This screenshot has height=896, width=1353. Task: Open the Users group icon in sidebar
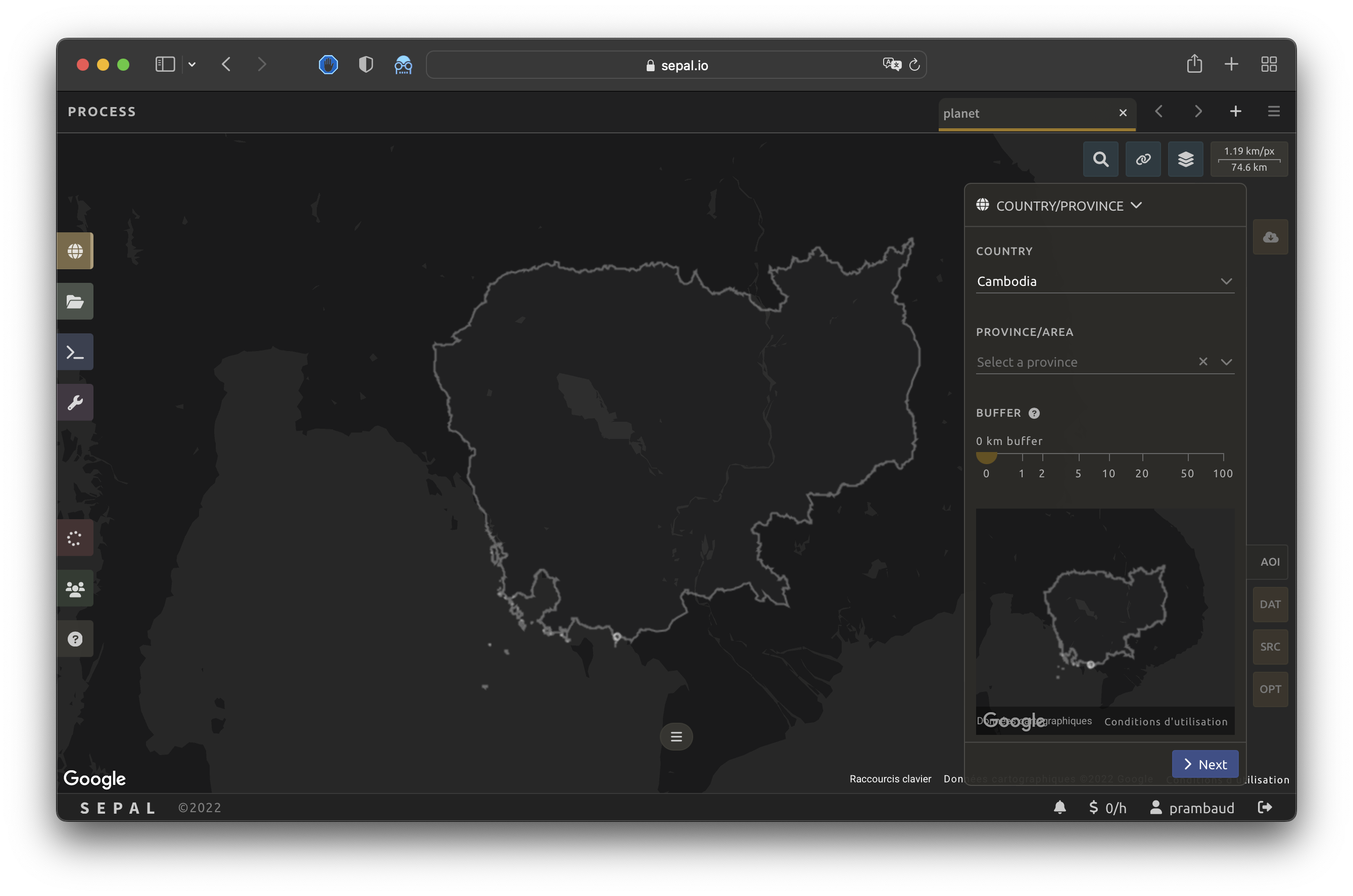75,588
